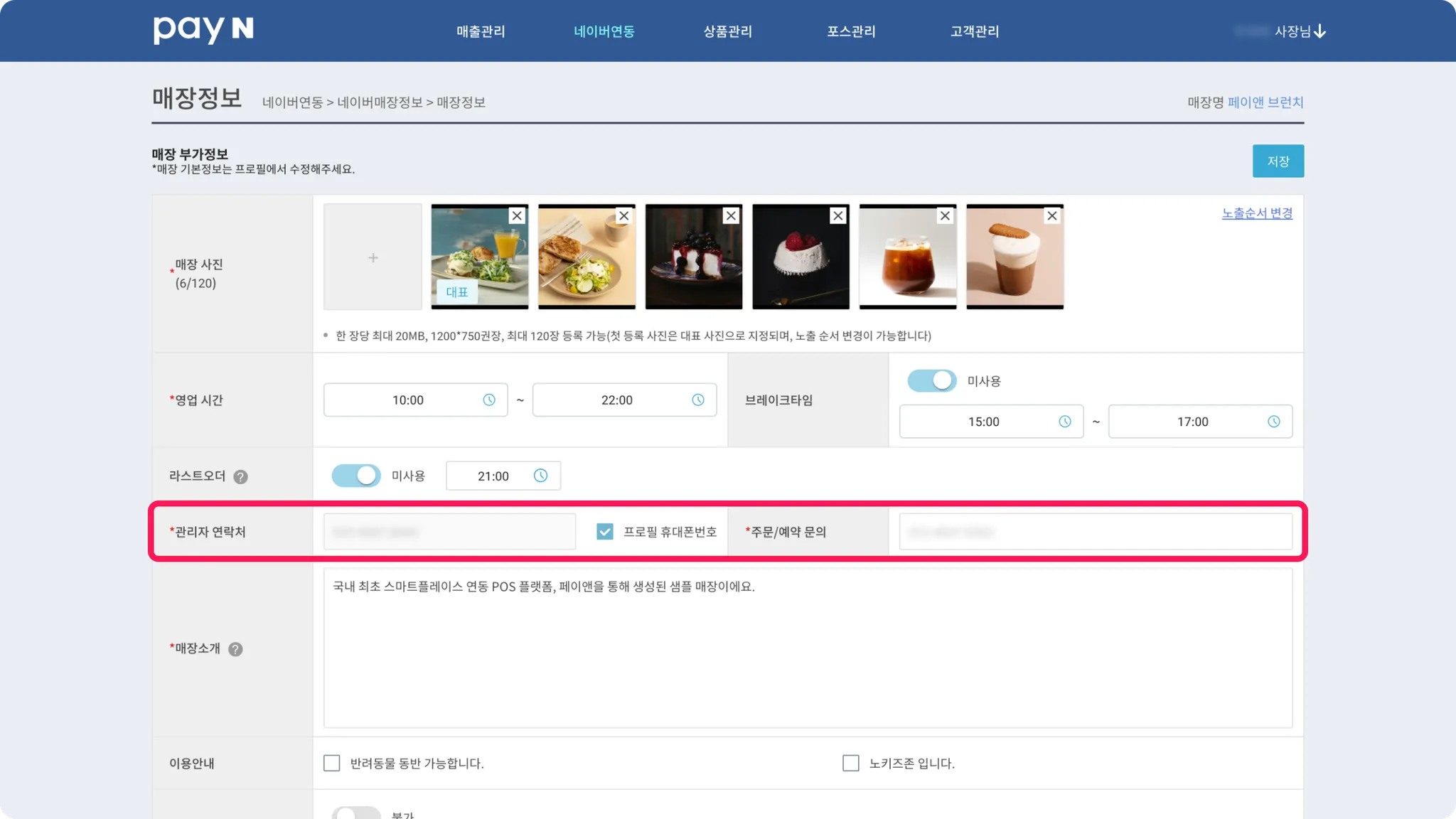Open the 상품관리 menu

[x=727, y=31]
